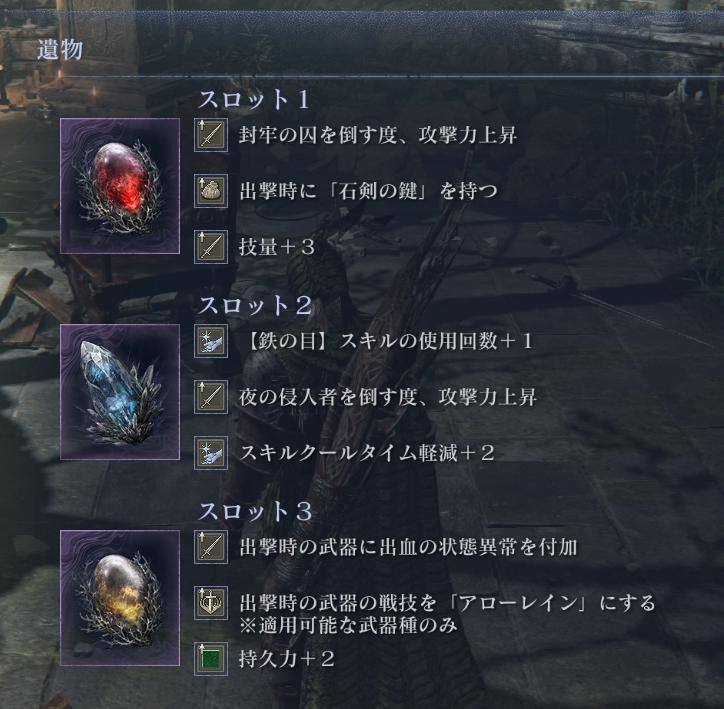Viewport: 724px width, 709px height.
Task: Click sword icon next to 技量+3
Action: (211, 246)
